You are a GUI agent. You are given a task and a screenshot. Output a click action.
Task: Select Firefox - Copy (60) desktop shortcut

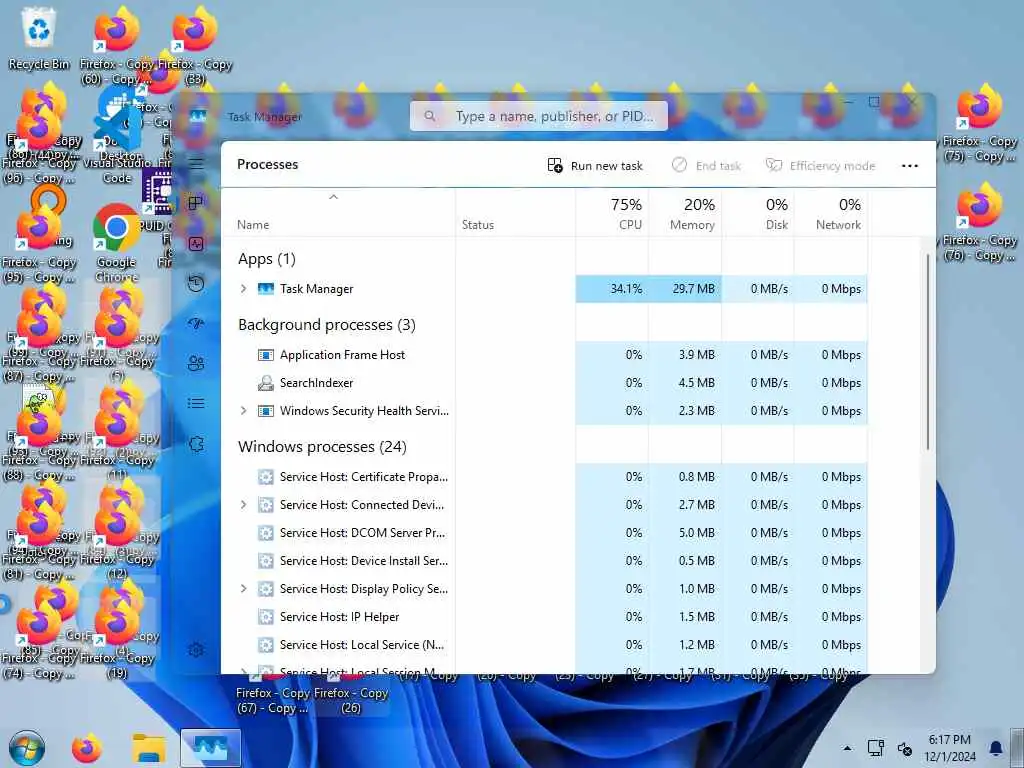116,46
